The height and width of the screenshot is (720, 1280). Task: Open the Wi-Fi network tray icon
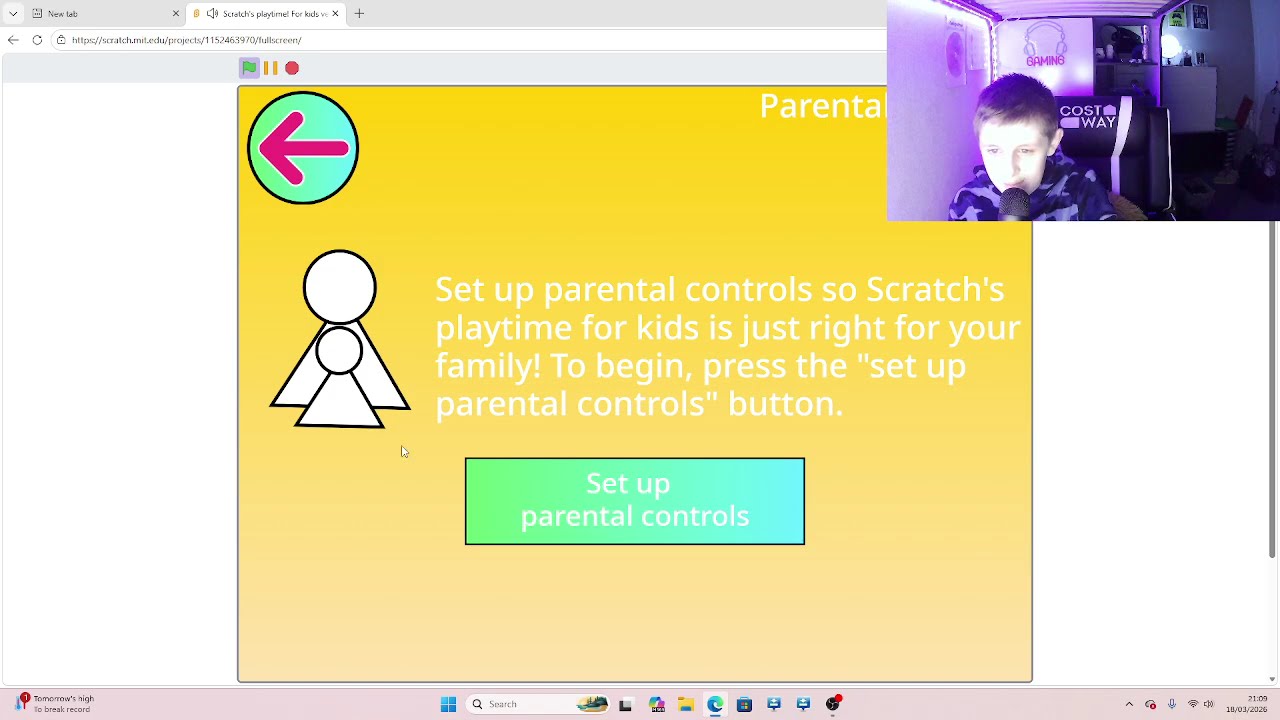click(x=1193, y=704)
